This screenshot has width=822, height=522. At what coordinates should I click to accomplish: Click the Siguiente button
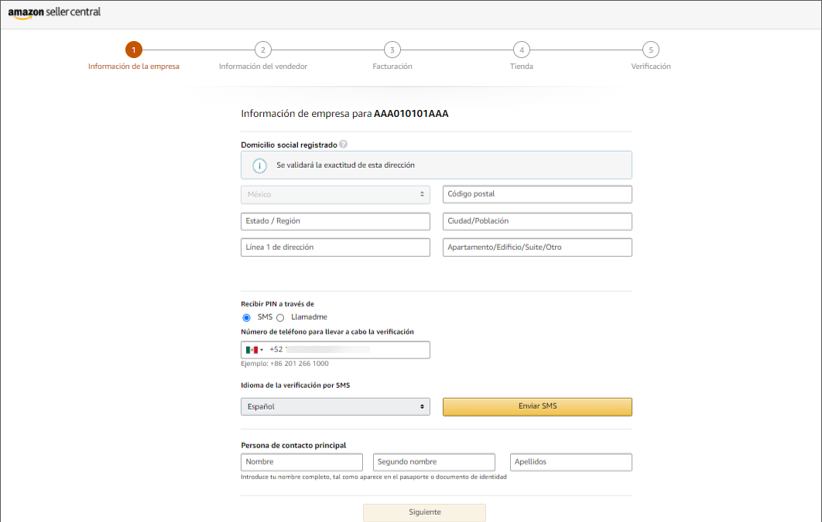[x=425, y=513]
